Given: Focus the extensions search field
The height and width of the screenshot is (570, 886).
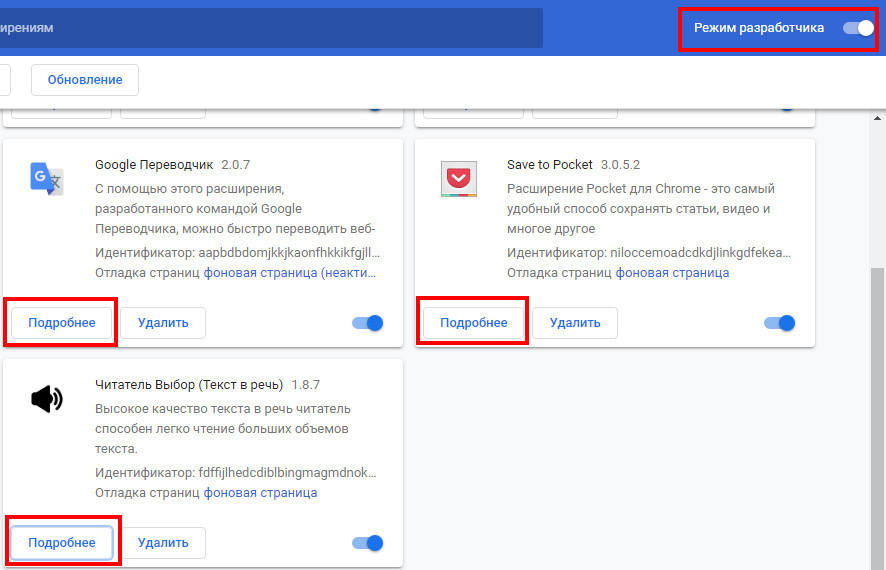Looking at the screenshot, I should [x=271, y=28].
